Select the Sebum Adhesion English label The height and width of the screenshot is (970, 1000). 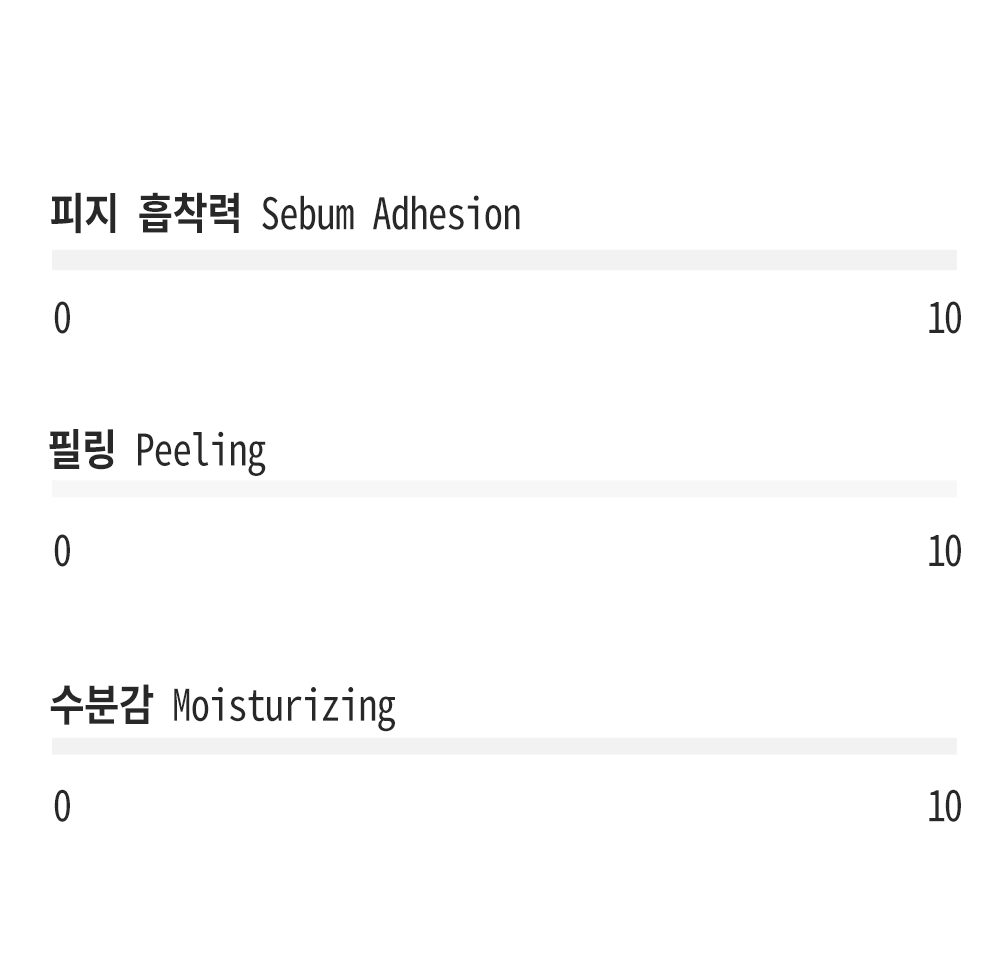[x=391, y=214]
